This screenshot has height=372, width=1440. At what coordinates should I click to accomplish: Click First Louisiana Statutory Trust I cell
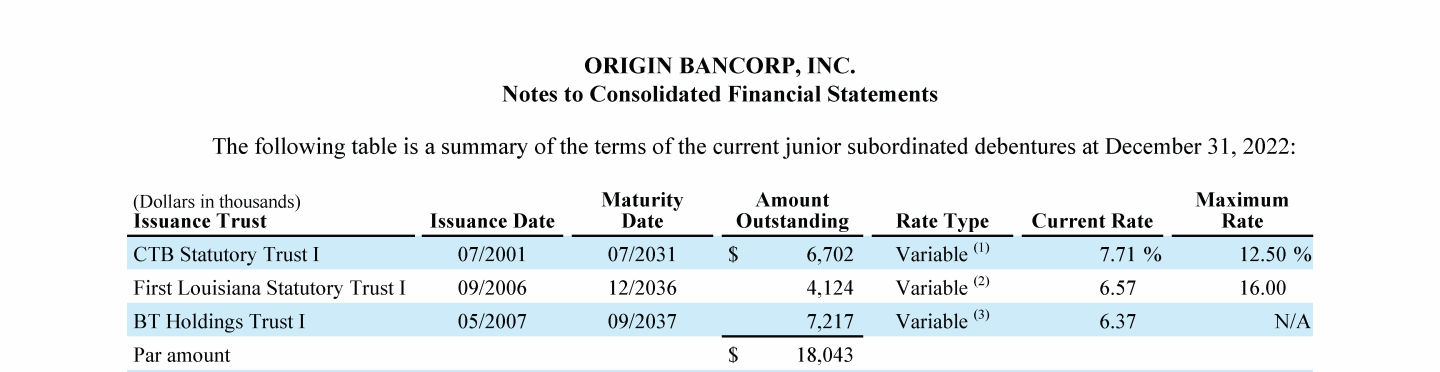point(269,288)
